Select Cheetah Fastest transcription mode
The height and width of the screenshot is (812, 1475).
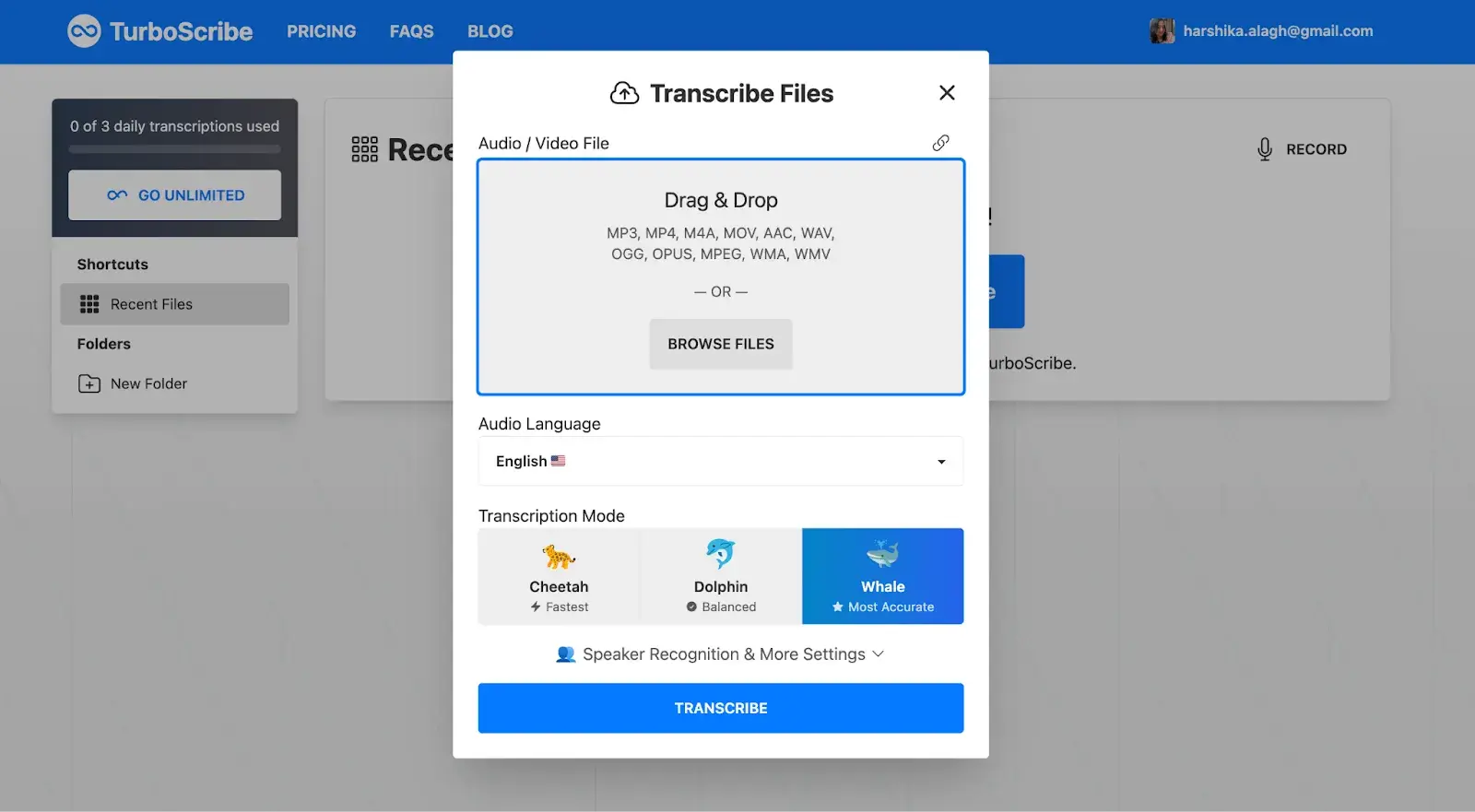click(559, 576)
